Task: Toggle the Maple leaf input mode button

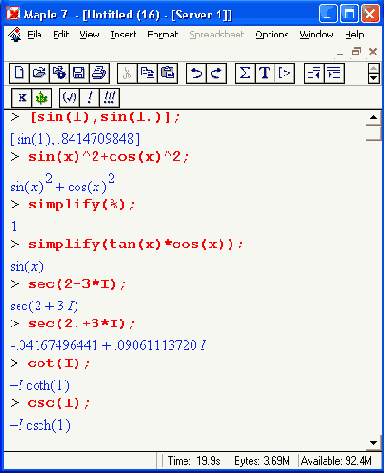Action: (42, 98)
